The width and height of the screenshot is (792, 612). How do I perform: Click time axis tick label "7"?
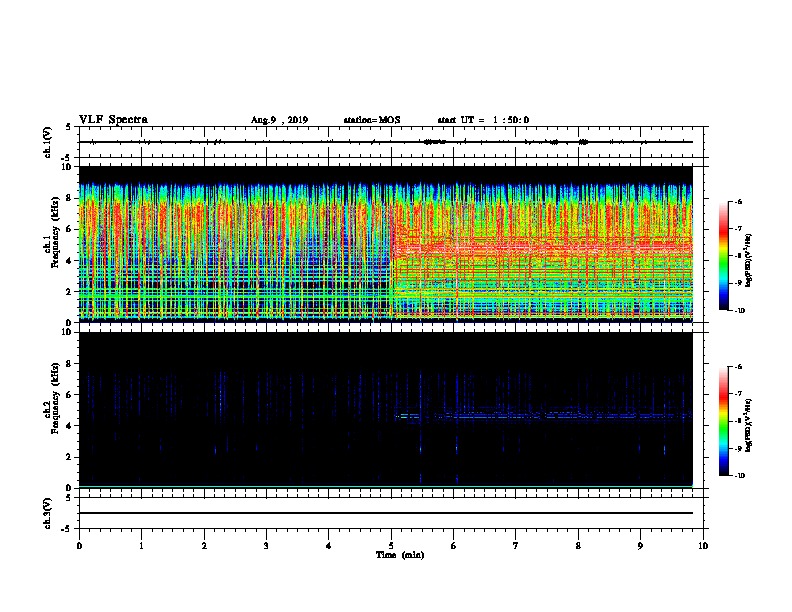coord(516,546)
